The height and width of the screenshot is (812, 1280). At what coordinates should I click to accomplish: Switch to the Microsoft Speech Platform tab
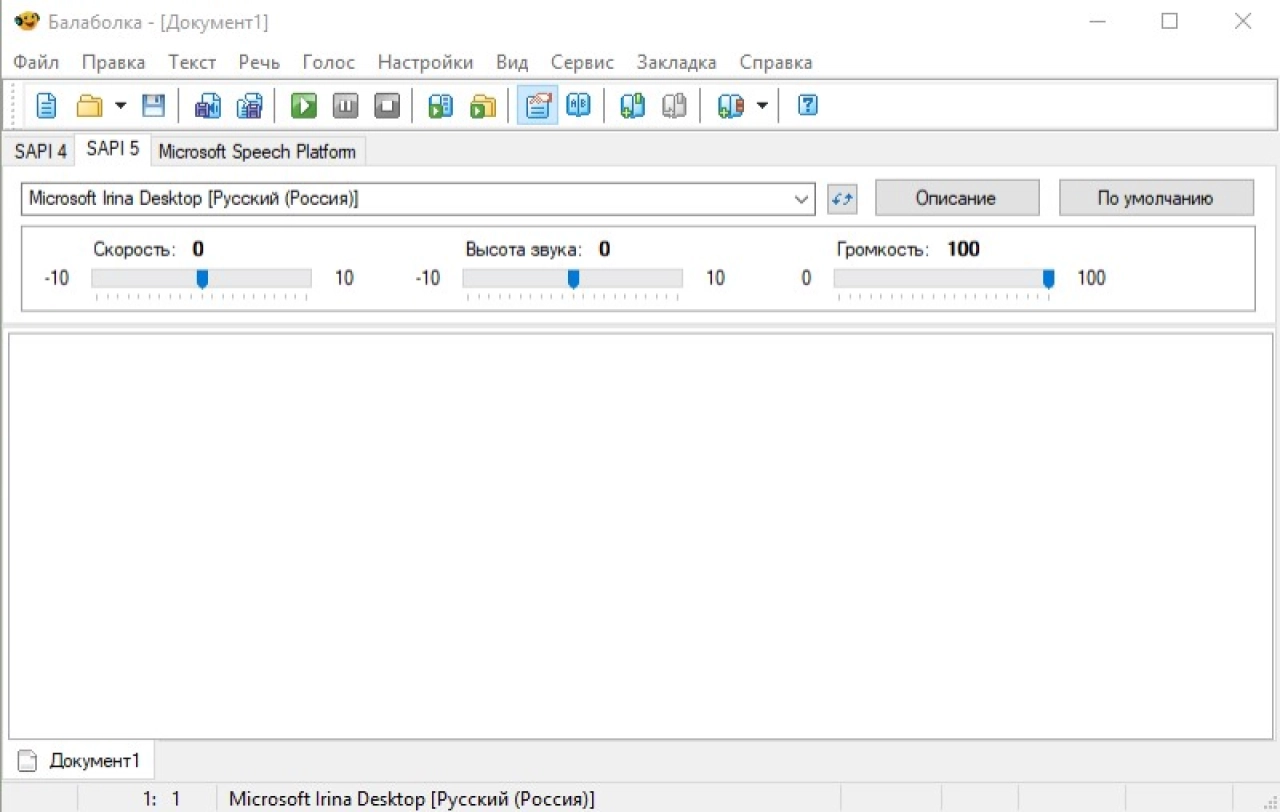coord(257,152)
